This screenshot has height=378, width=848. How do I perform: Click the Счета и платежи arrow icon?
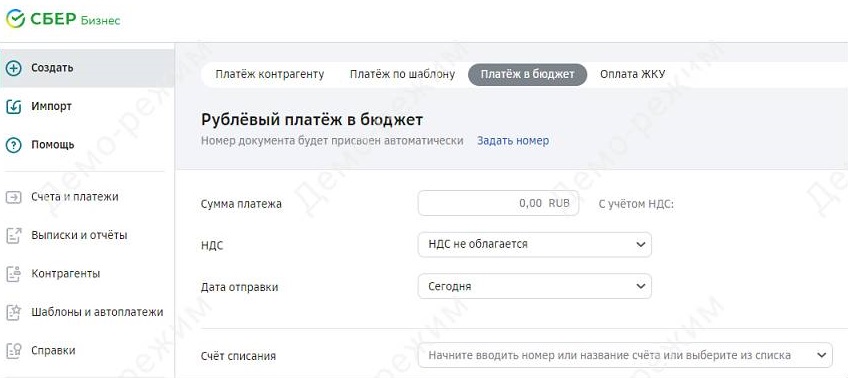pos(14,197)
